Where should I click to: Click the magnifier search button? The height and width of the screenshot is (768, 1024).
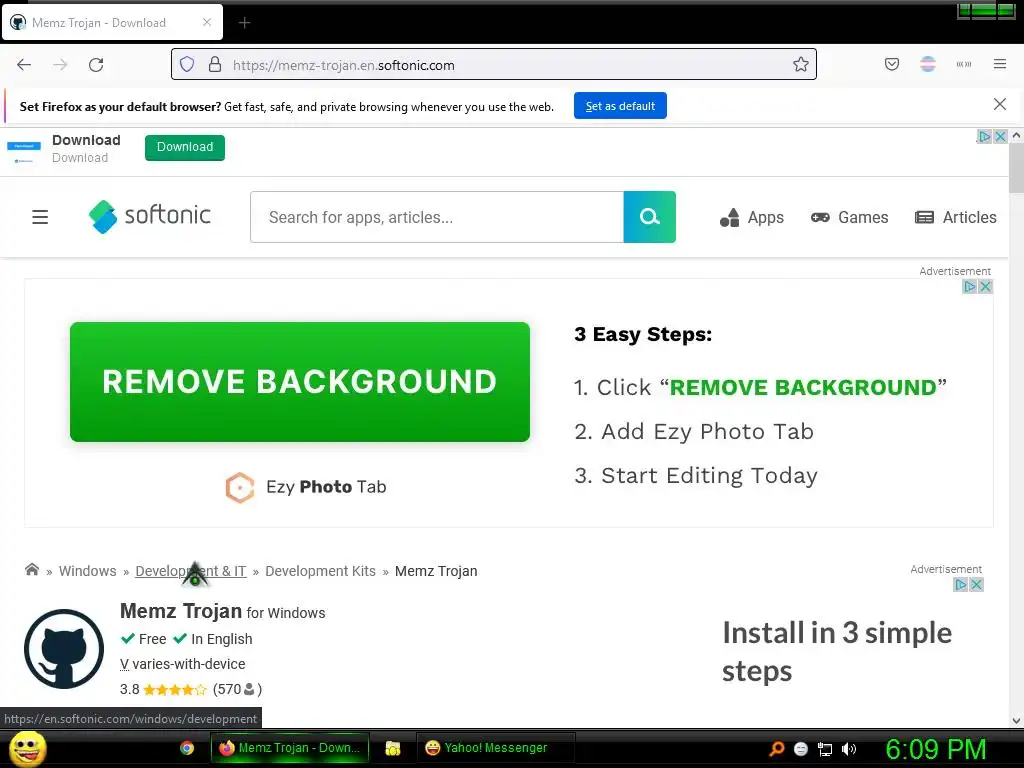click(x=649, y=217)
